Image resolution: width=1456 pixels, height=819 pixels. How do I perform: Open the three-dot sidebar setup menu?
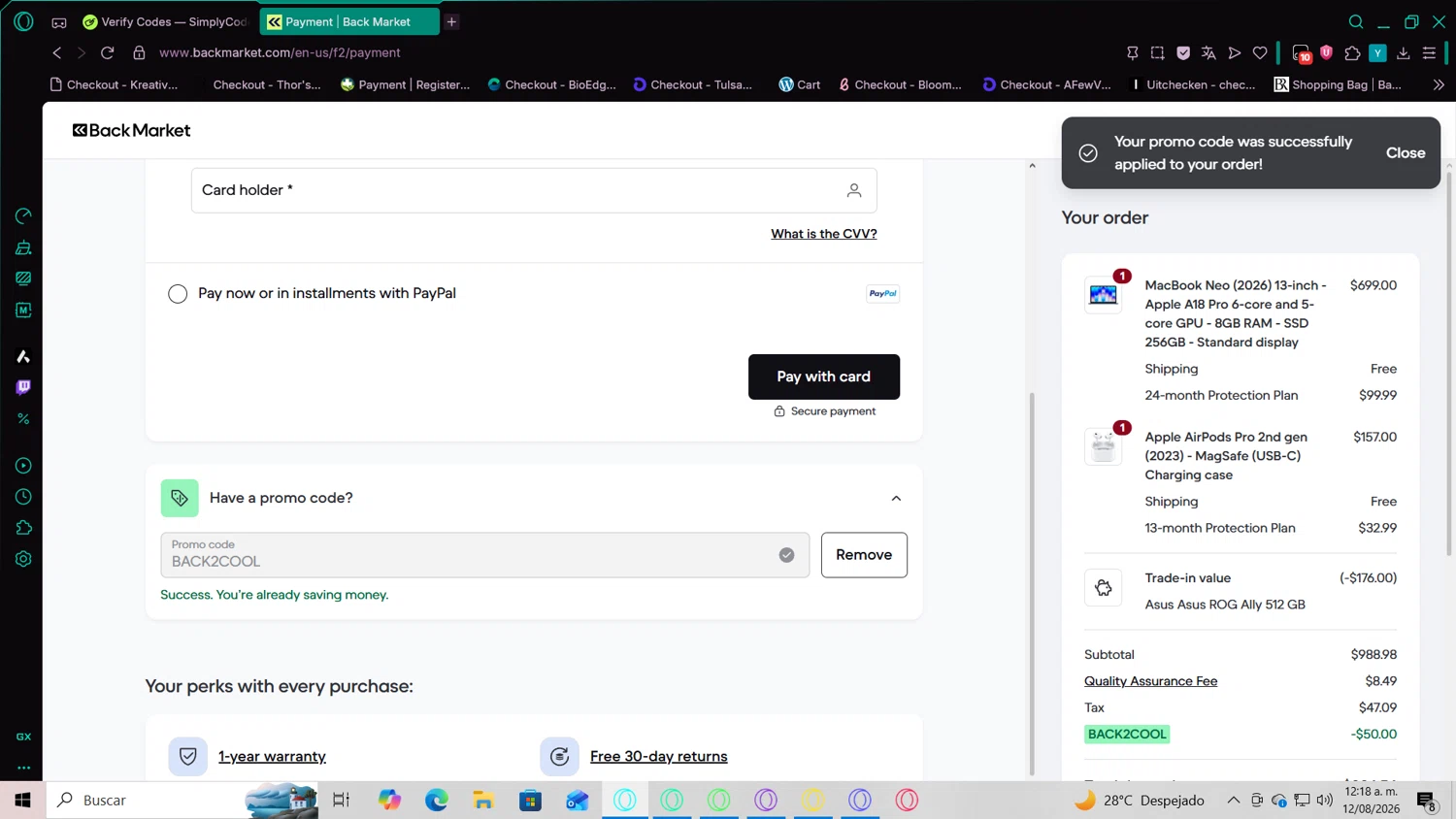(x=23, y=768)
